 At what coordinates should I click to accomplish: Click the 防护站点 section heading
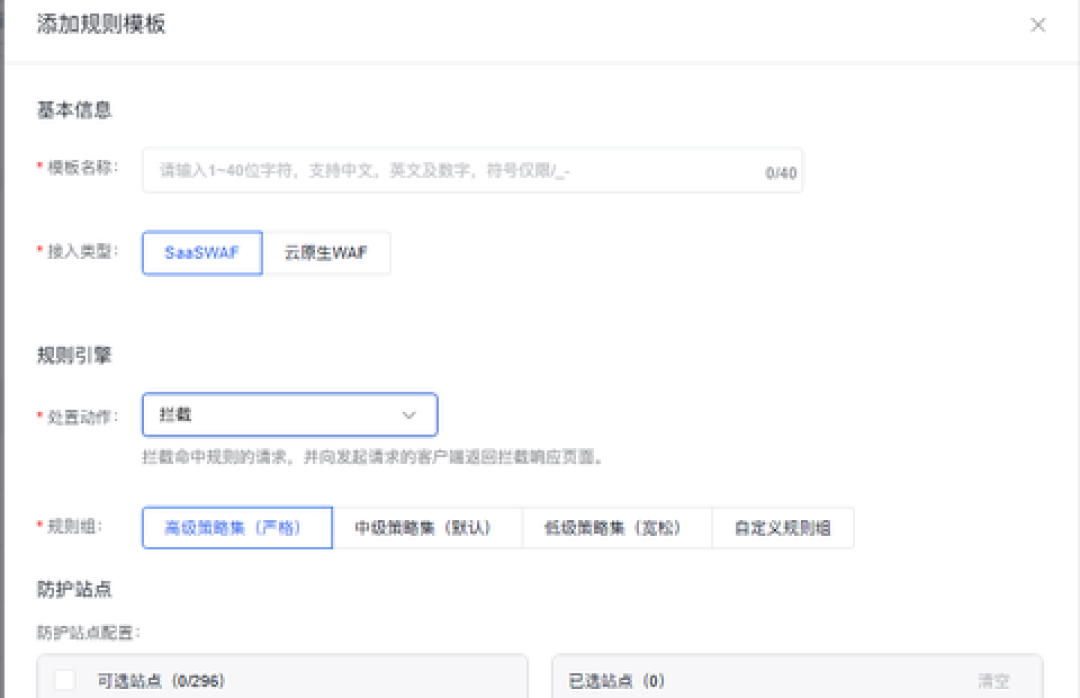pyautogui.click(x=74, y=589)
